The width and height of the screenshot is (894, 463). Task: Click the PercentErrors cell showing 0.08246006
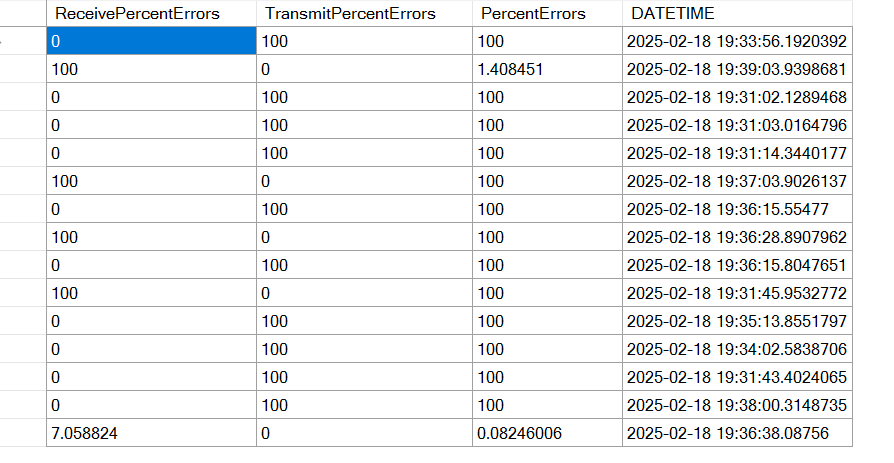coord(547,433)
